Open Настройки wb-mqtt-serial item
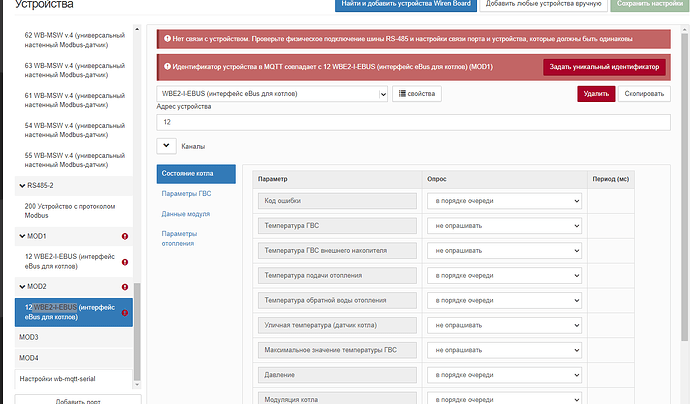This screenshot has height=404, width=690. (74, 379)
